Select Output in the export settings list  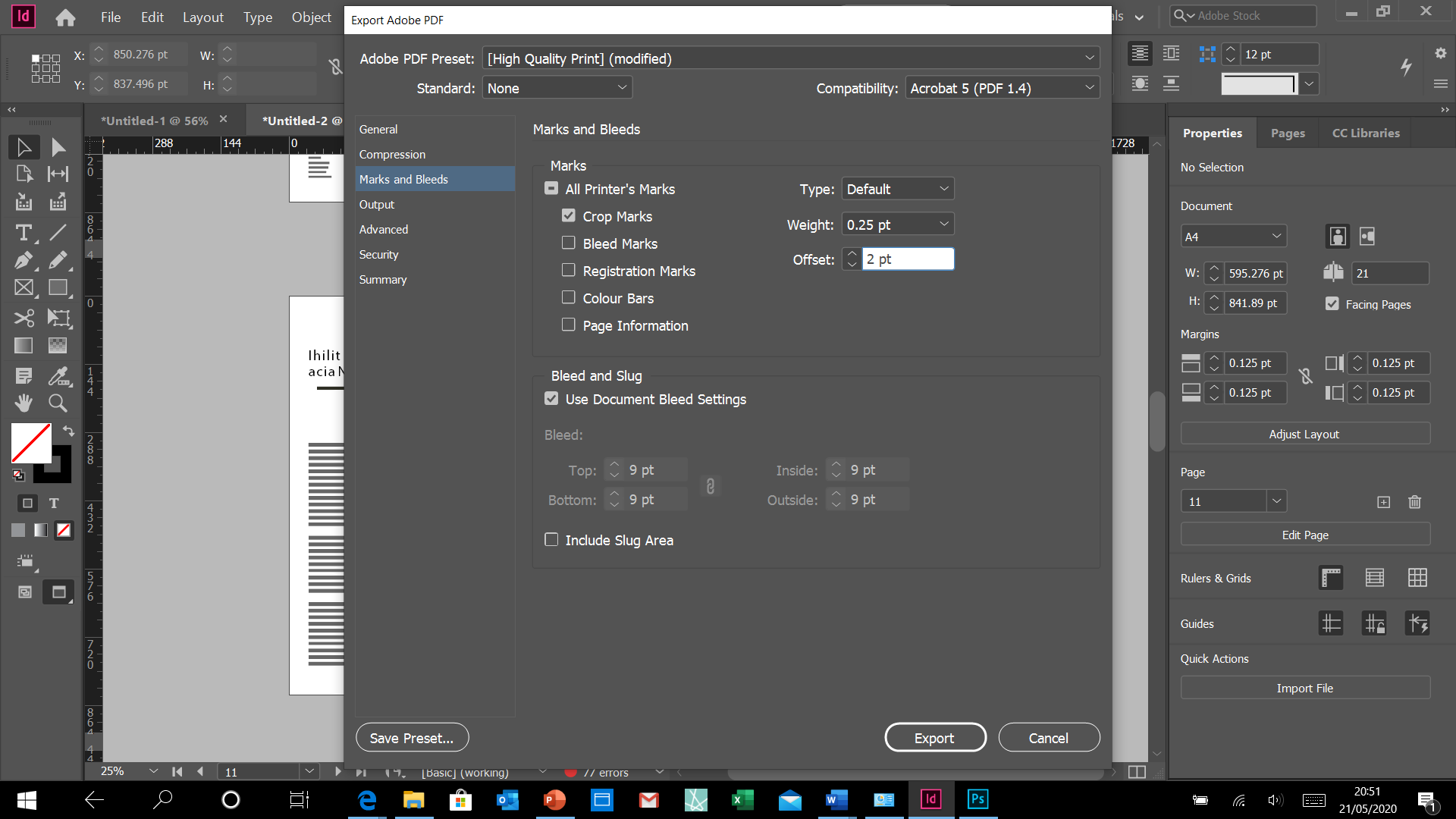click(377, 204)
